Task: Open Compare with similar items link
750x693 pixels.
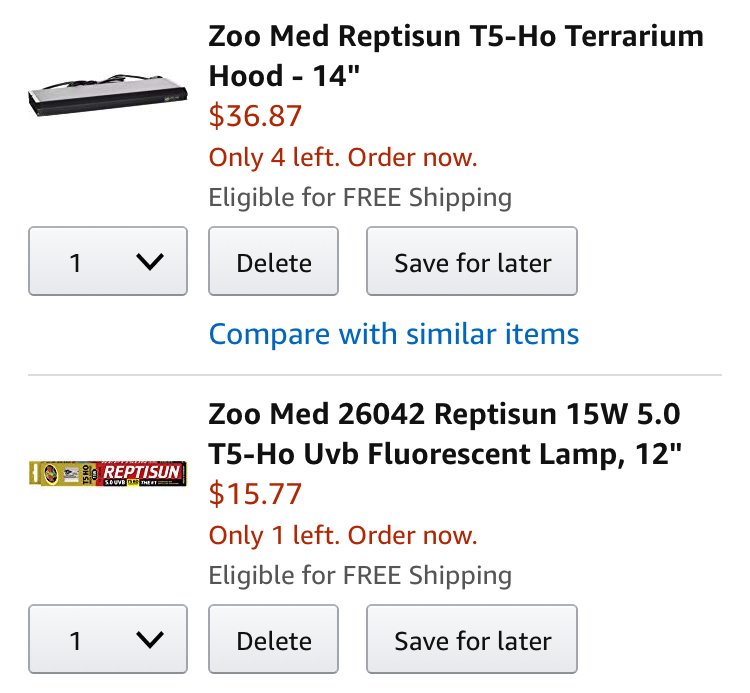Action: 394,333
